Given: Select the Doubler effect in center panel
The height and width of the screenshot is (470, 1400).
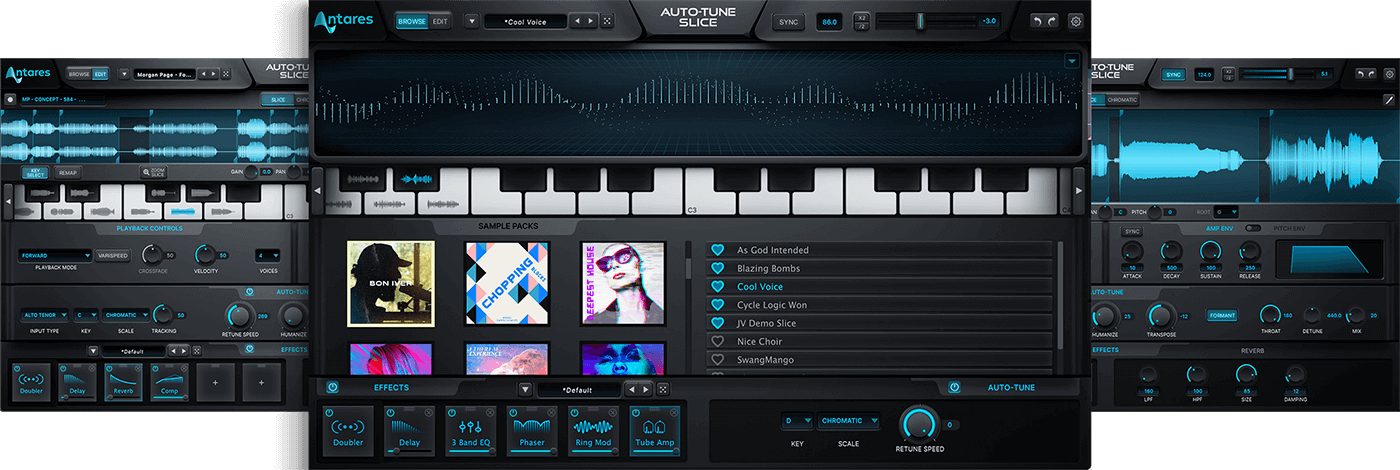Looking at the screenshot, I should pyautogui.click(x=347, y=430).
